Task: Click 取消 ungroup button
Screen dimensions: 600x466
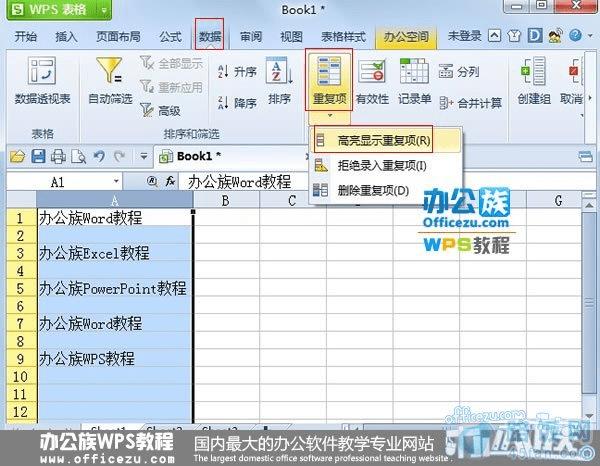Action: (572, 80)
